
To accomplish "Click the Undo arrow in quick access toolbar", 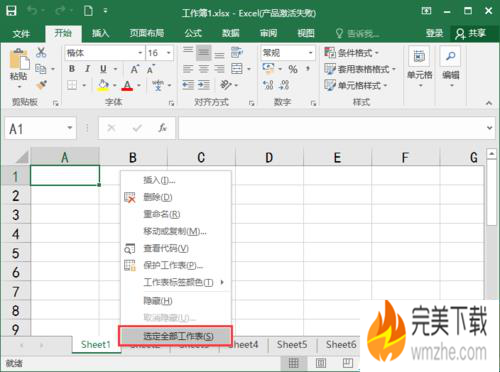I will (x=32, y=11).
